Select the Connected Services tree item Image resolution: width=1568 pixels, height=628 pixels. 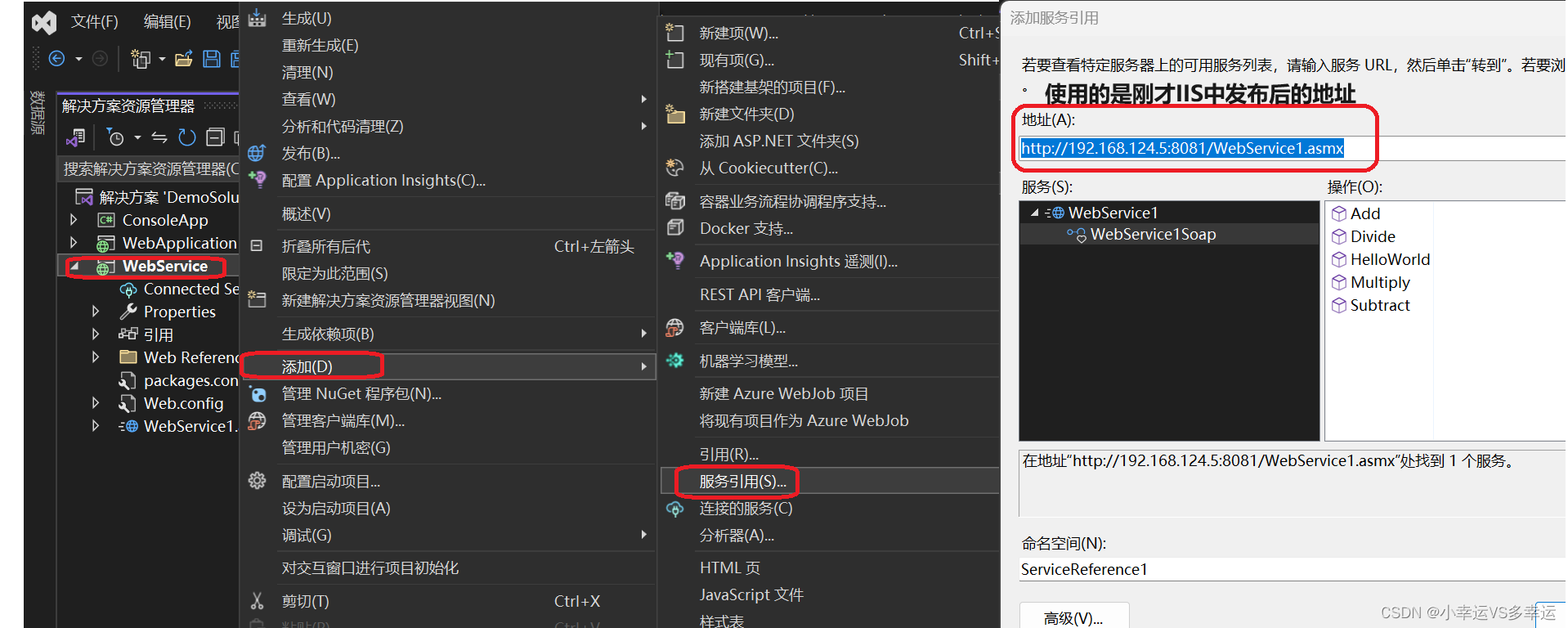180,289
